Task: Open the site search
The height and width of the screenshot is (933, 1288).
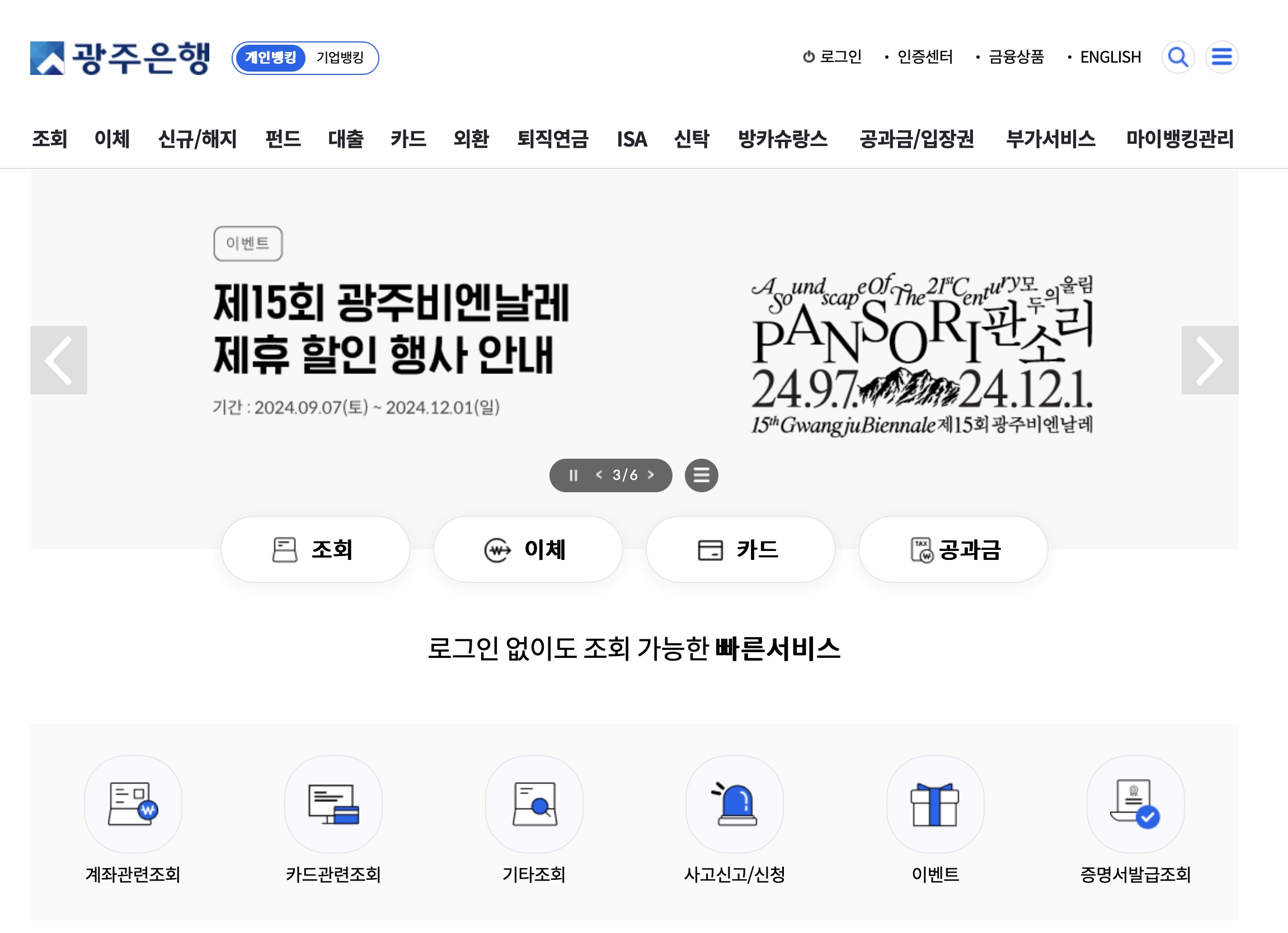Action: pyautogui.click(x=1178, y=58)
